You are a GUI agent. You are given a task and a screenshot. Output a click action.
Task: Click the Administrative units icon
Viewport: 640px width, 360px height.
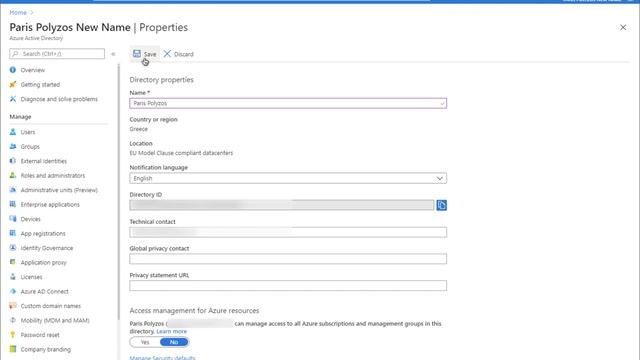13,190
